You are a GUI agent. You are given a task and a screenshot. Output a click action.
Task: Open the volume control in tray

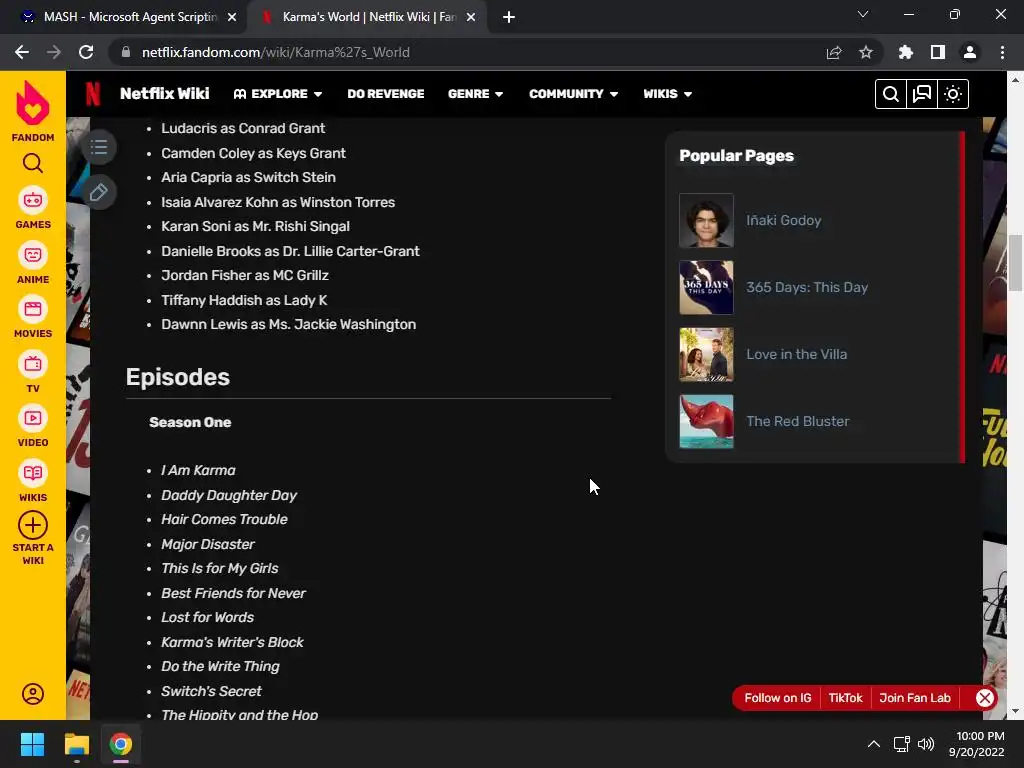926,744
